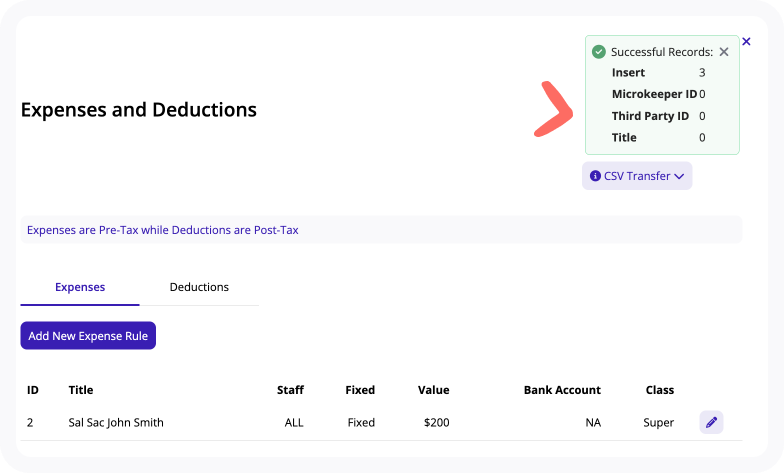Click the Staff column header
Image resolution: width=784 pixels, height=473 pixels.
pos(290,390)
